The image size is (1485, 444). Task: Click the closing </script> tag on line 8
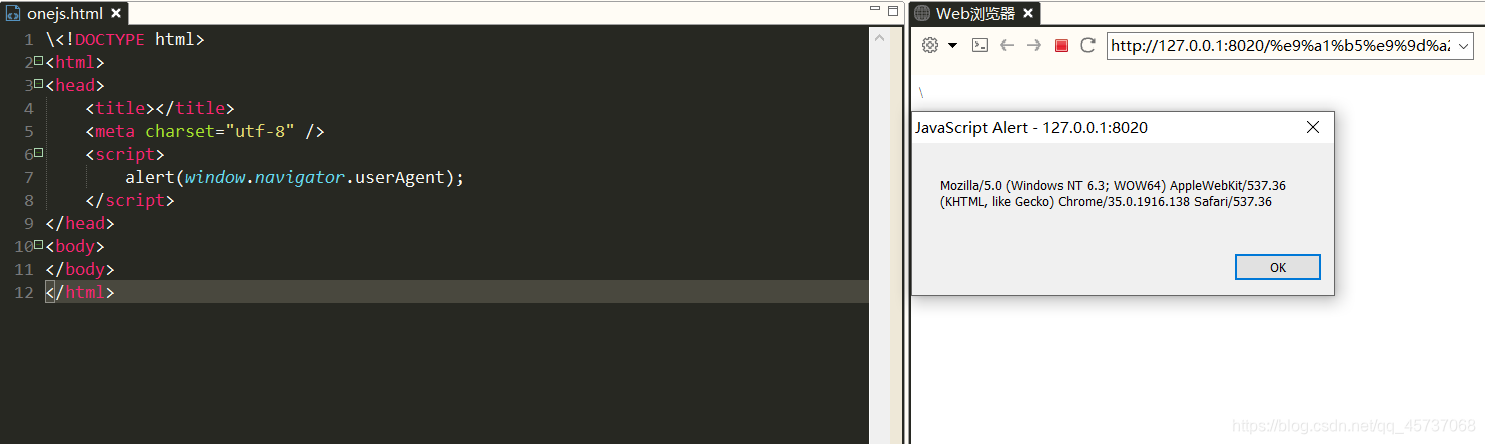click(x=130, y=200)
